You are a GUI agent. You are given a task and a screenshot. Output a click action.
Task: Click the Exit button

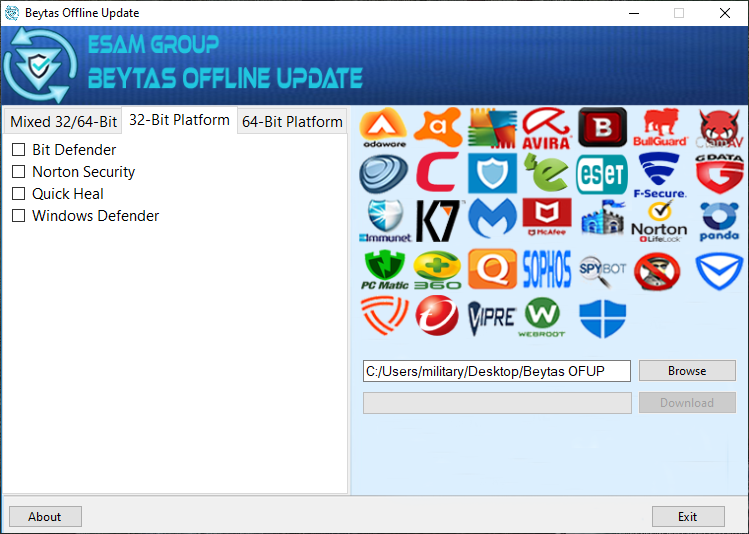pos(688,517)
